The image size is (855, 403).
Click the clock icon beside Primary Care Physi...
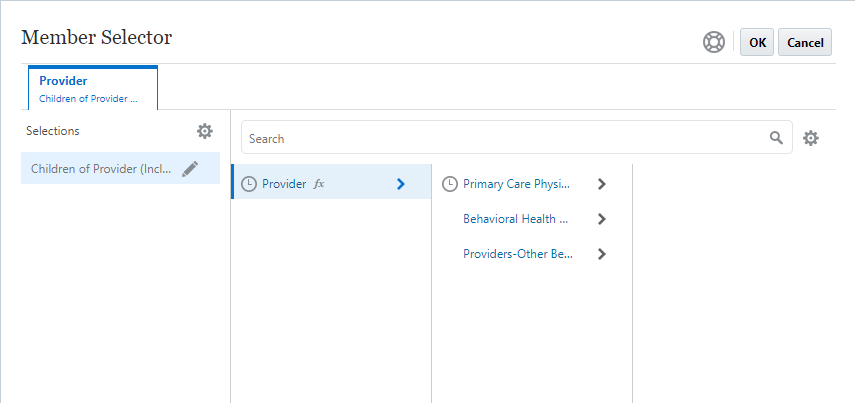pos(450,184)
